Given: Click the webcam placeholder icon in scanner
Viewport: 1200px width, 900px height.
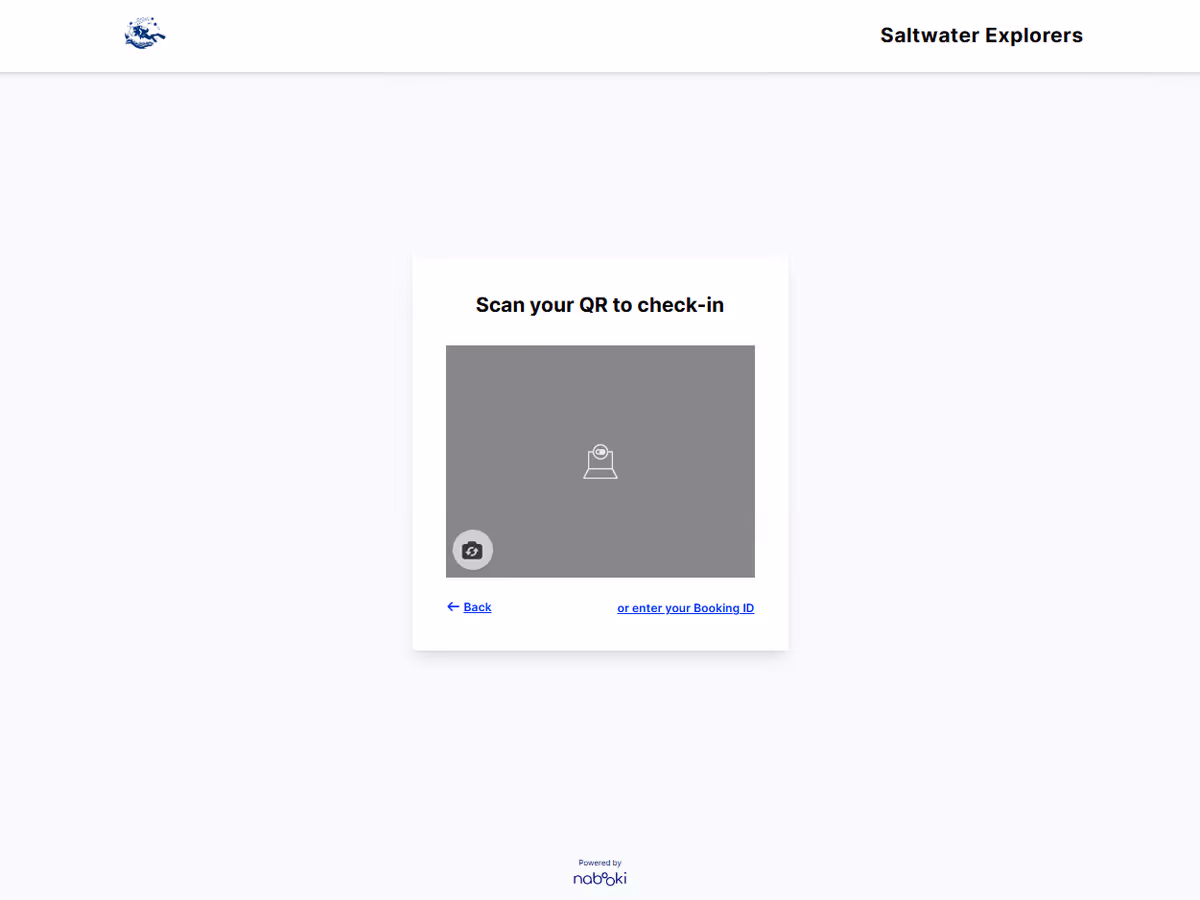Looking at the screenshot, I should pos(600,461).
